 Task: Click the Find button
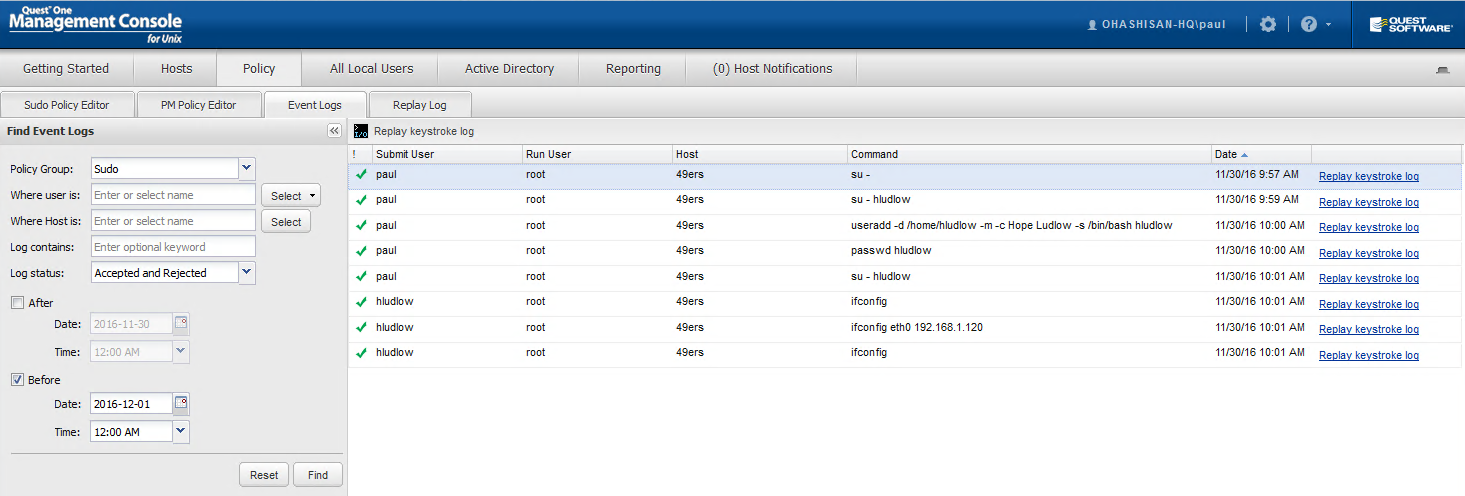coord(318,475)
